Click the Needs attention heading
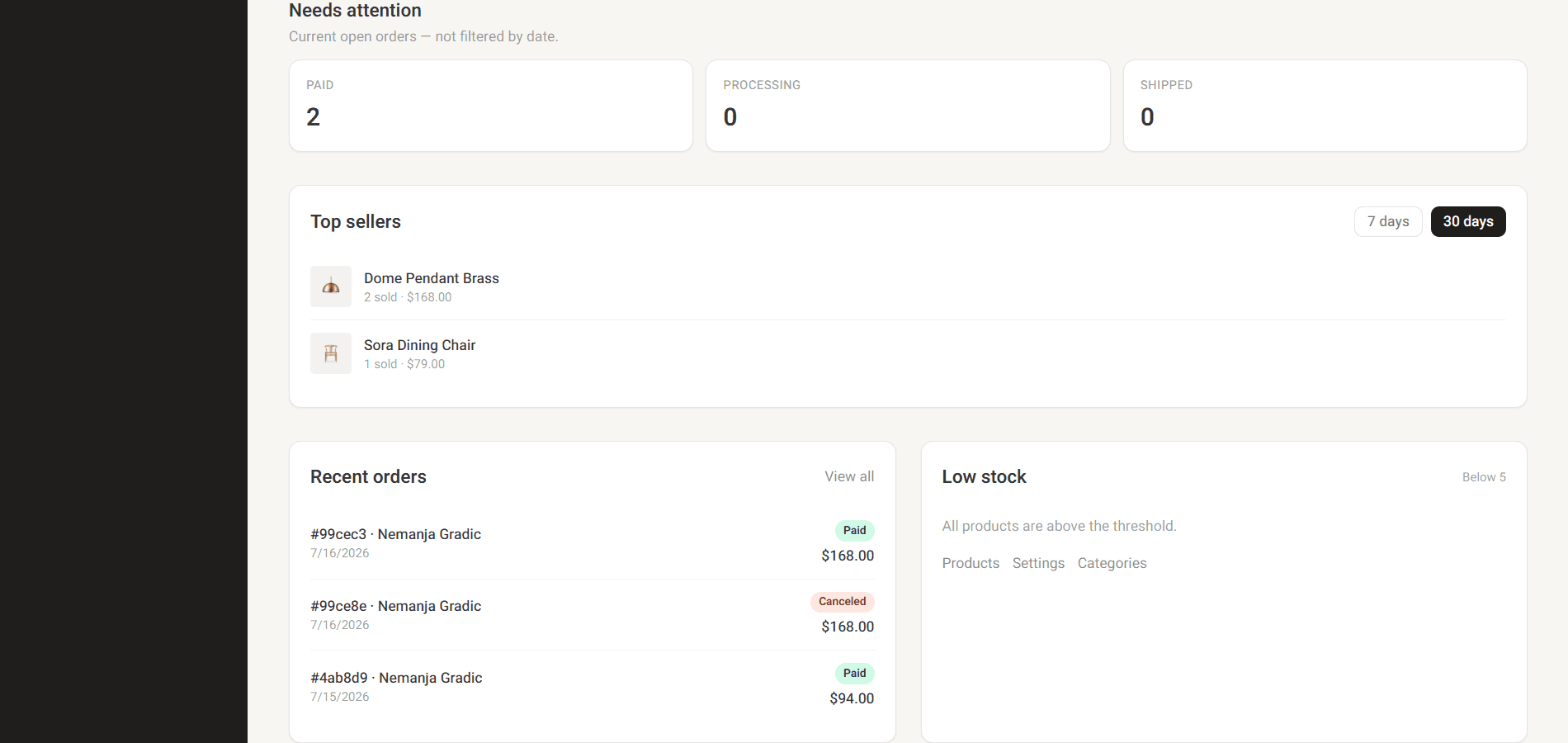1568x743 pixels. click(x=355, y=11)
